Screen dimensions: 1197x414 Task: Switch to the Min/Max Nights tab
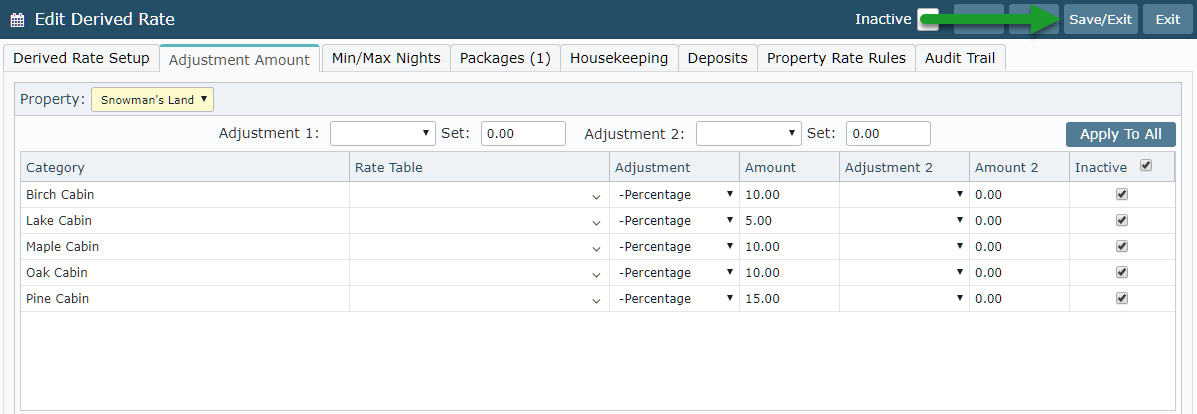(x=386, y=58)
